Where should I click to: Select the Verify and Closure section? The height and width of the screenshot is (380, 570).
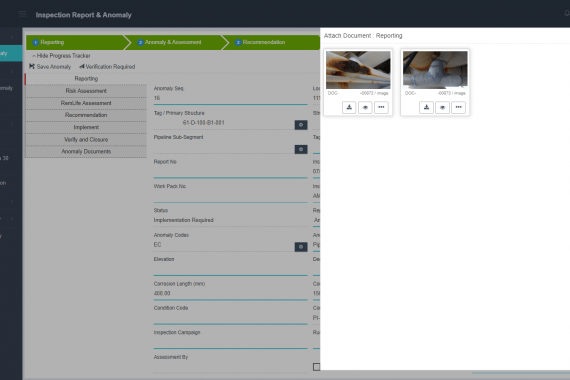pyautogui.click(x=86, y=140)
